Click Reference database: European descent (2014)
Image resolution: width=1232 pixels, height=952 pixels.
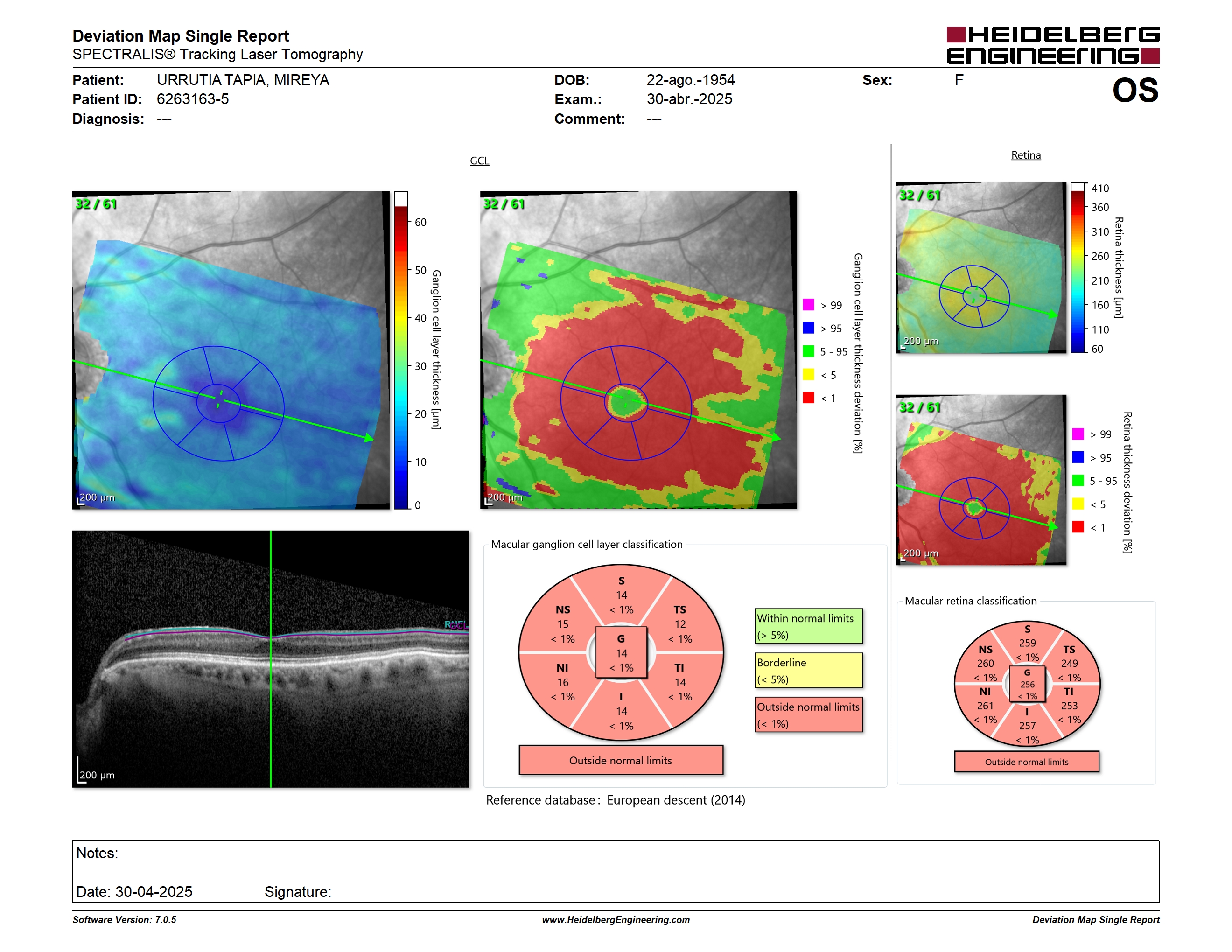coord(616,800)
